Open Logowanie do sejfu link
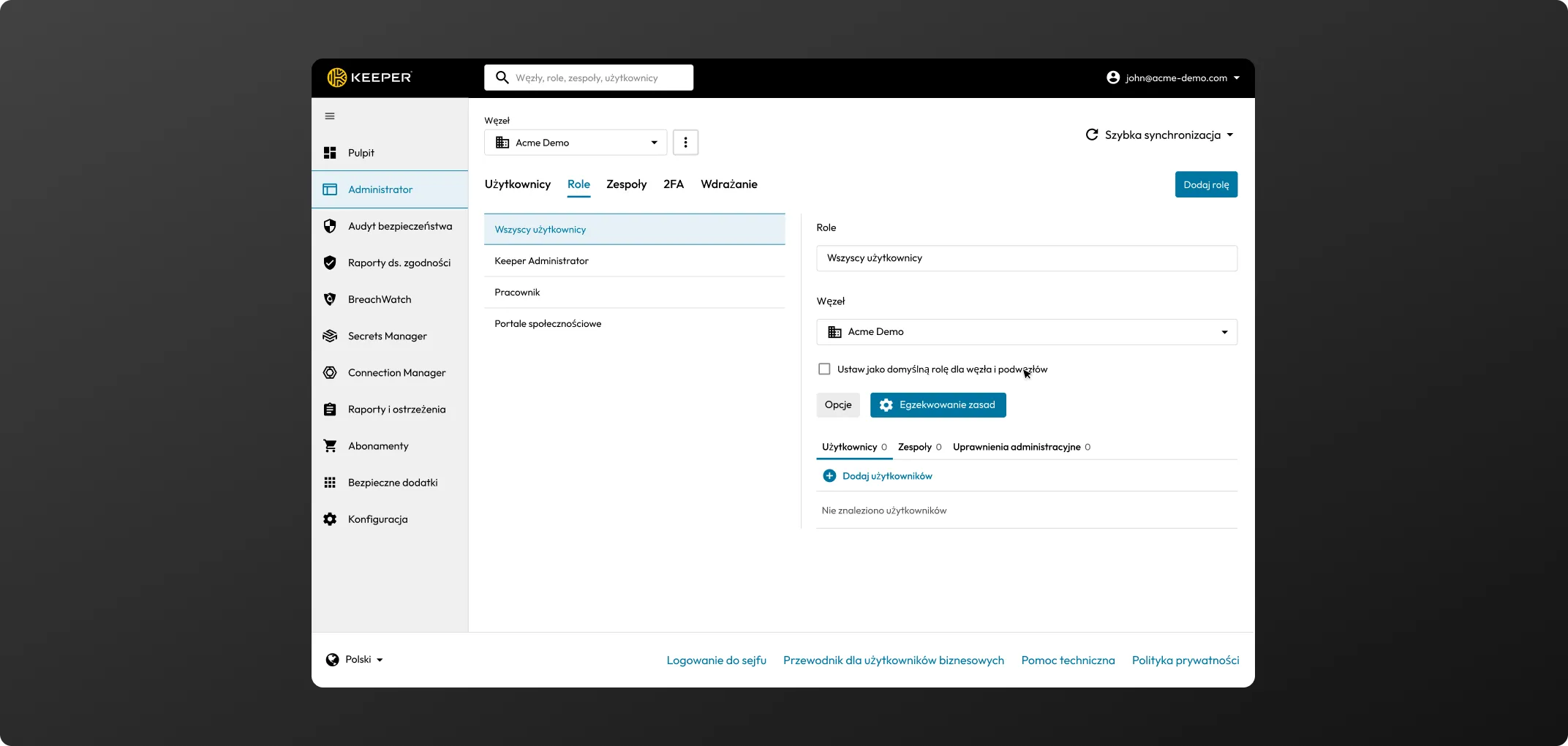The width and height of the screenshot is (1568, 746). point(717,660)
